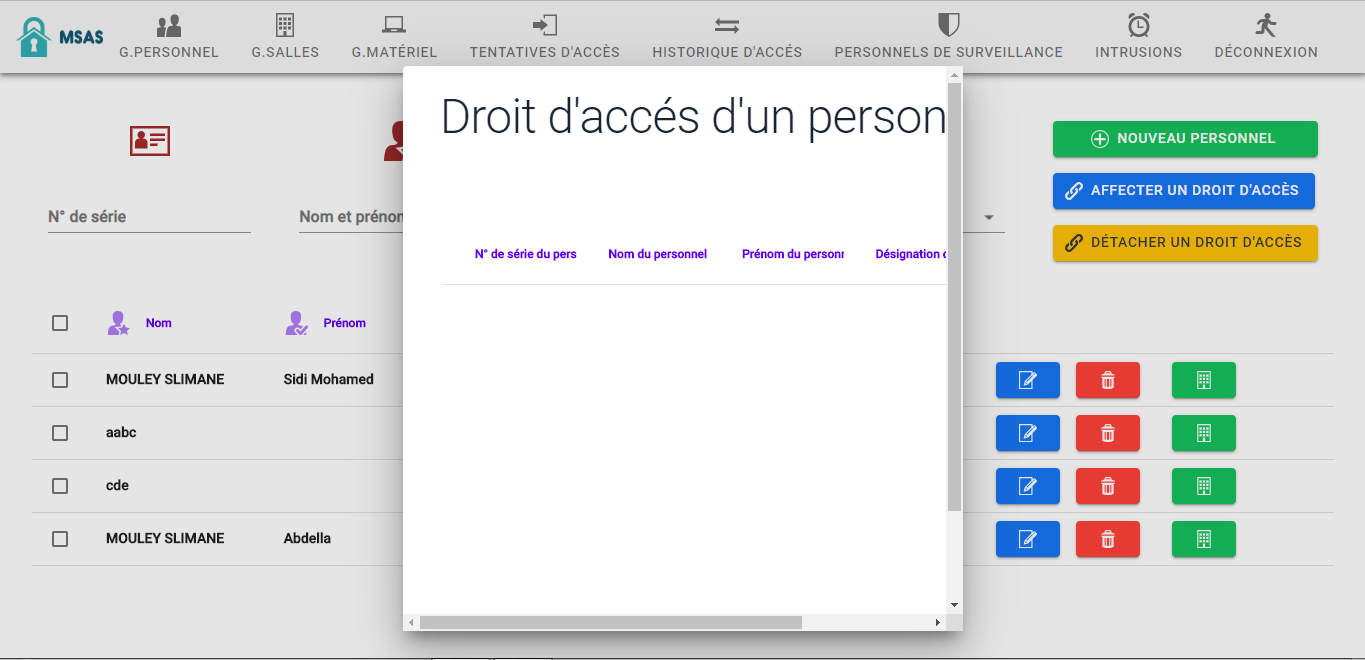Delete the Abdella personnel row
The image size is (1365, 660).
point(1107,539)
